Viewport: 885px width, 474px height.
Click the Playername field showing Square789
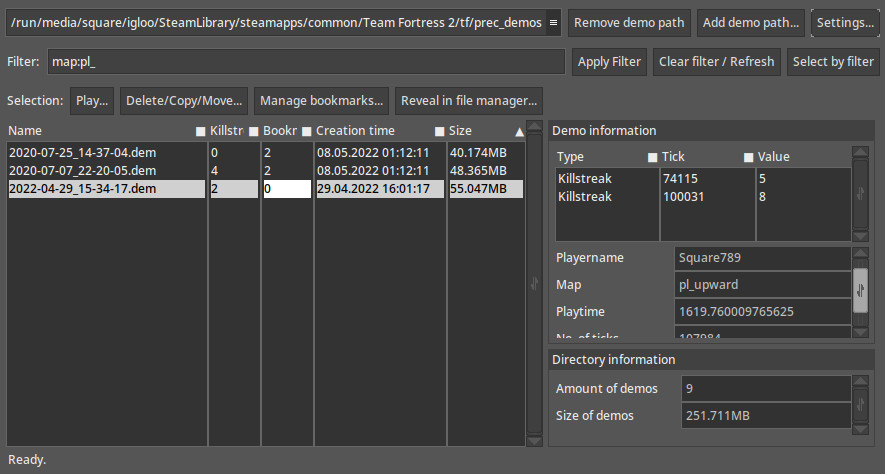click(763, 257)
